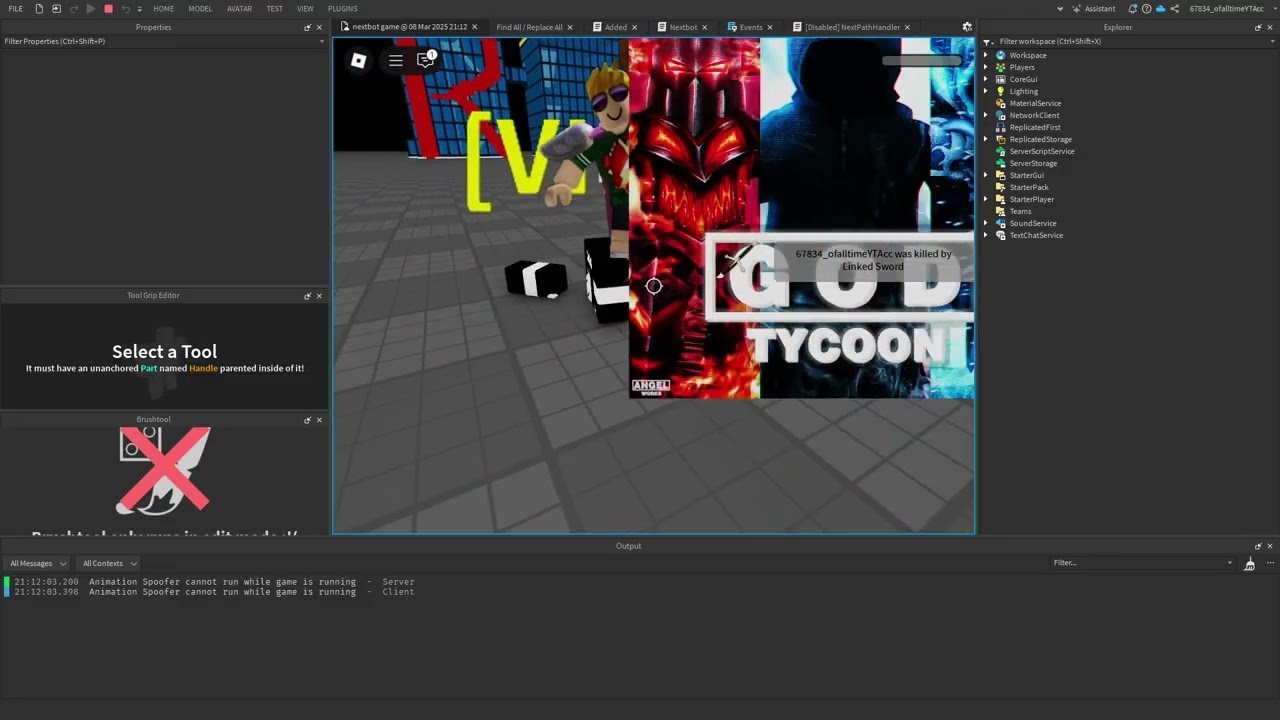Click the undo arrow in quick toolbar
This screenshot has height=720, width=1280.
(x=126, y=9)
